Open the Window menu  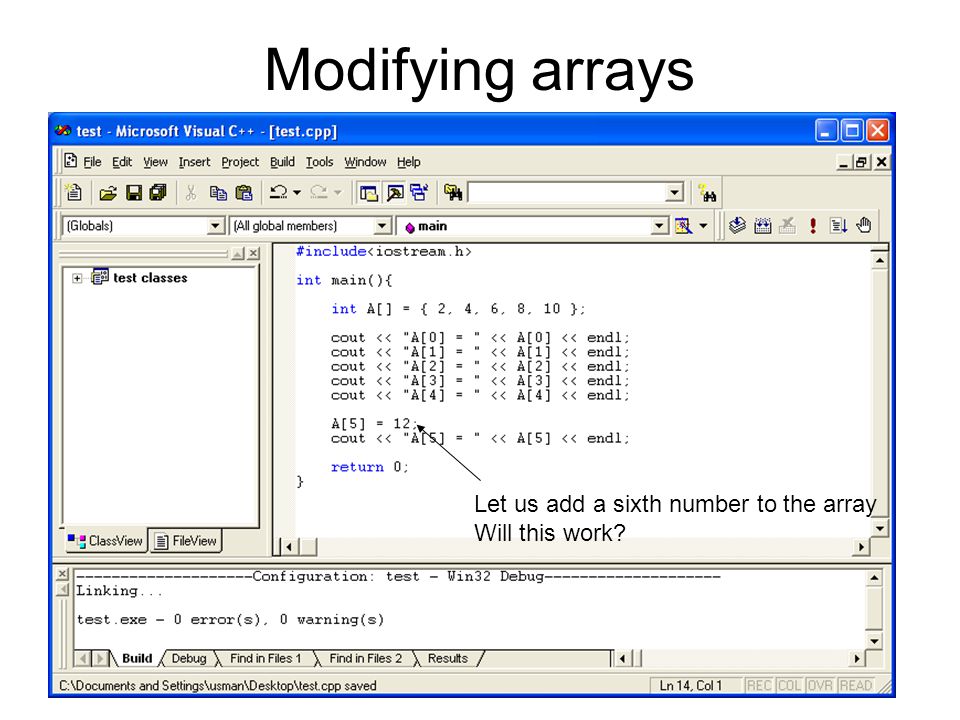(x=365, y=162)
